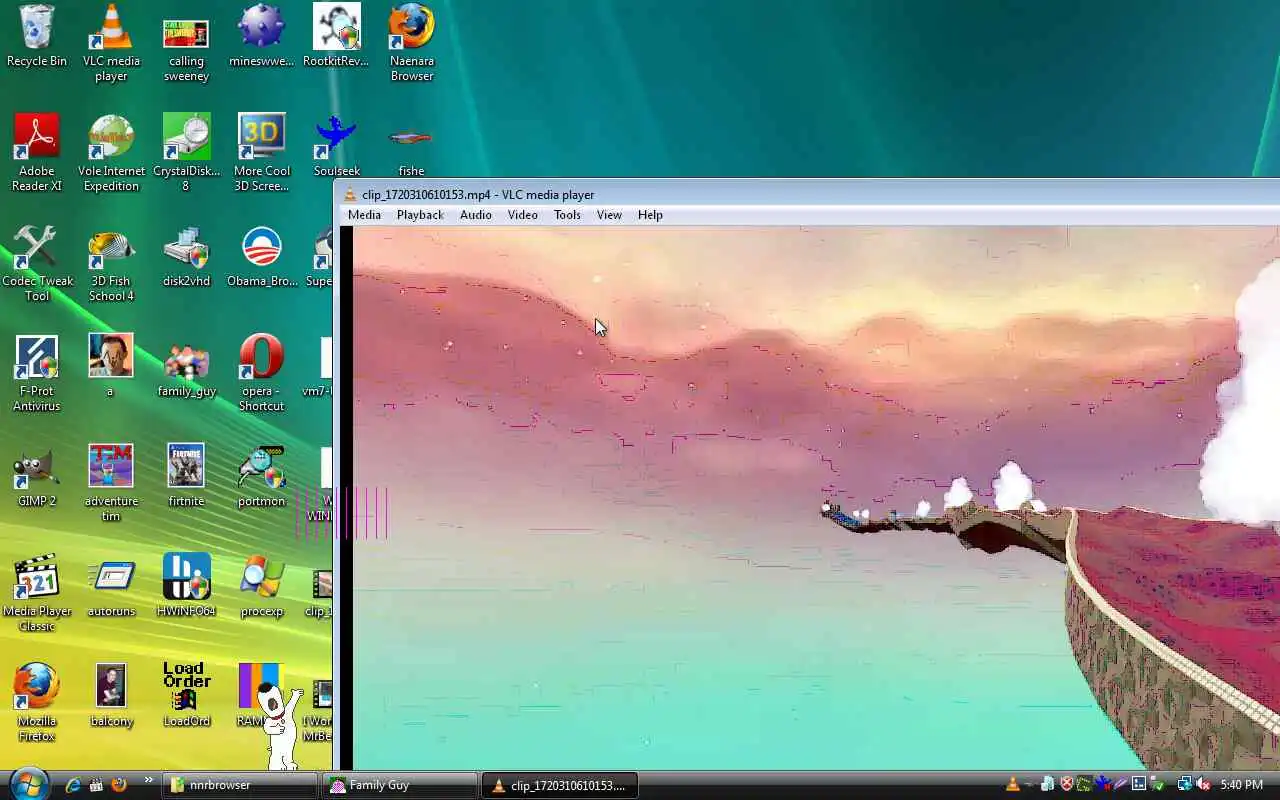Click the VLC cone tray icon
The height and width of the screenshot is (800, 1280).
(x=1013, y=785)
